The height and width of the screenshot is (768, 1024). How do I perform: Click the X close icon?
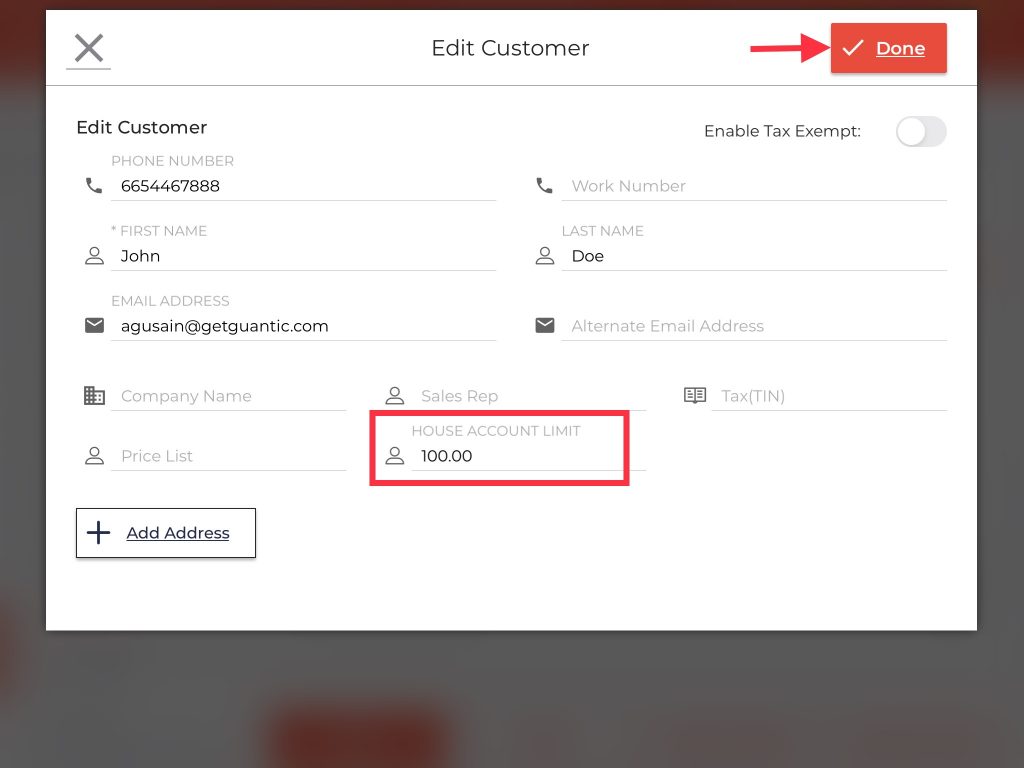pyautogui.click(x=89, y=48)
